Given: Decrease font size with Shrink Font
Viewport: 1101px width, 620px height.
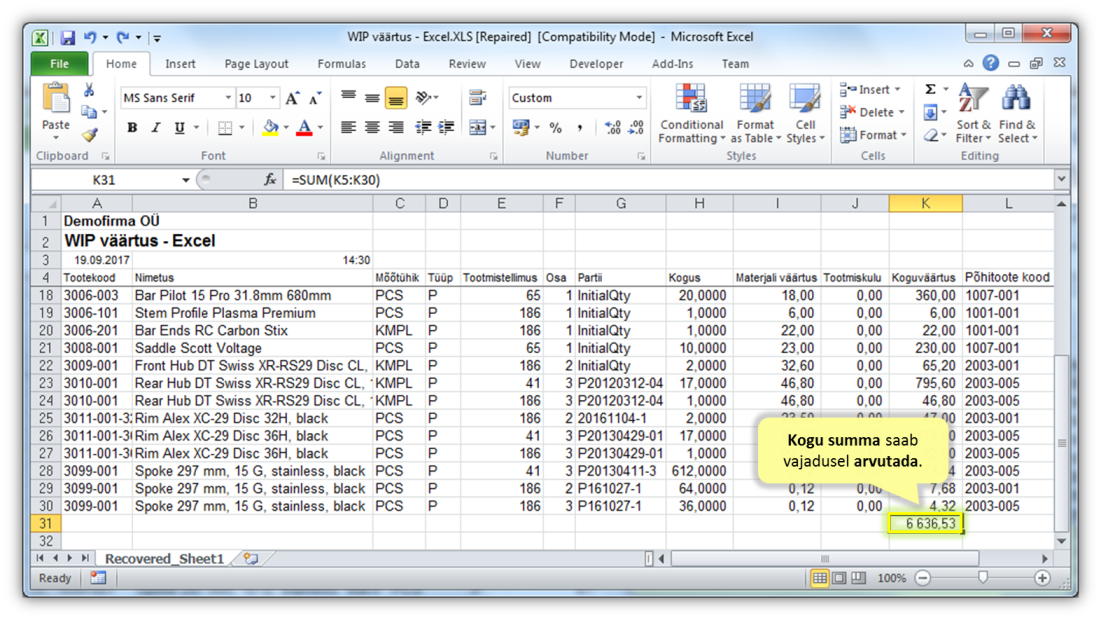Looking at the screenshot, I should pos(315,98).
